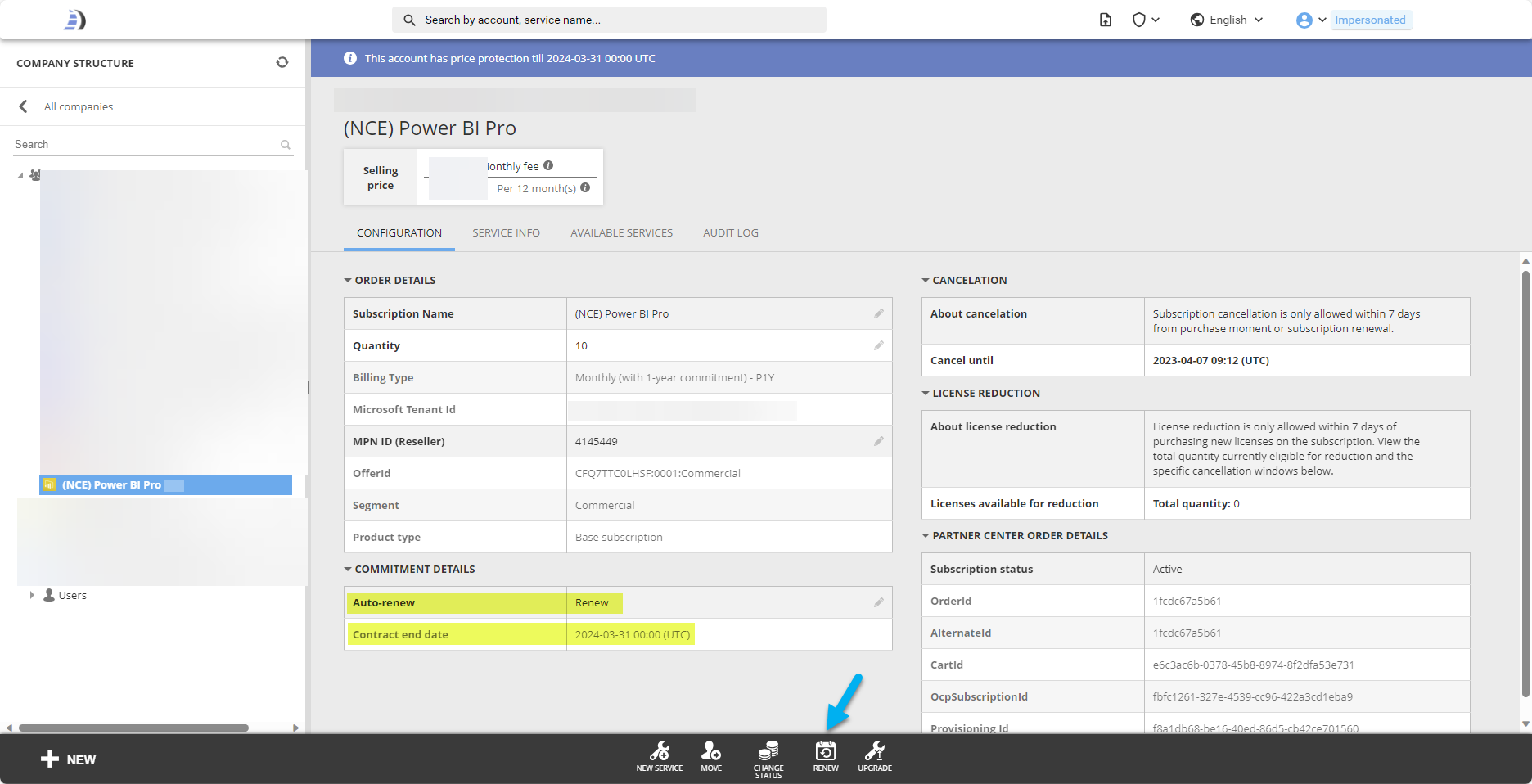Click the New button in bottom bar

[x=69, y=759]
